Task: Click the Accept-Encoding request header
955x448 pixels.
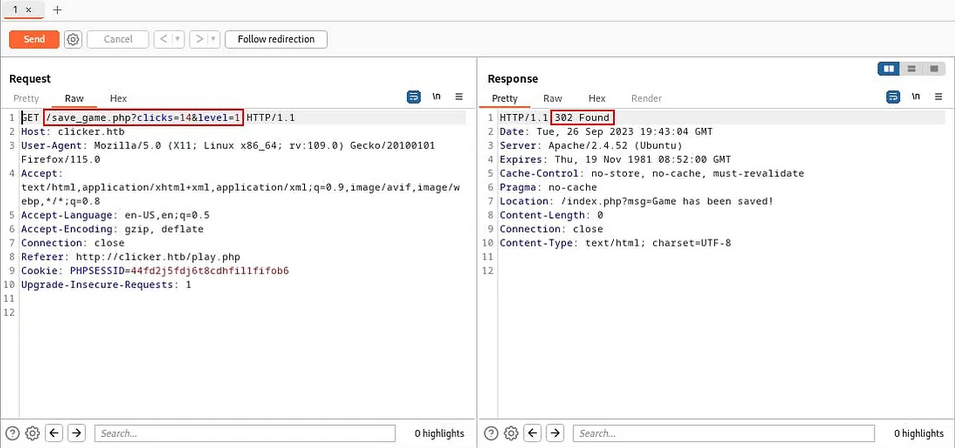Action: tap(112, 229)
